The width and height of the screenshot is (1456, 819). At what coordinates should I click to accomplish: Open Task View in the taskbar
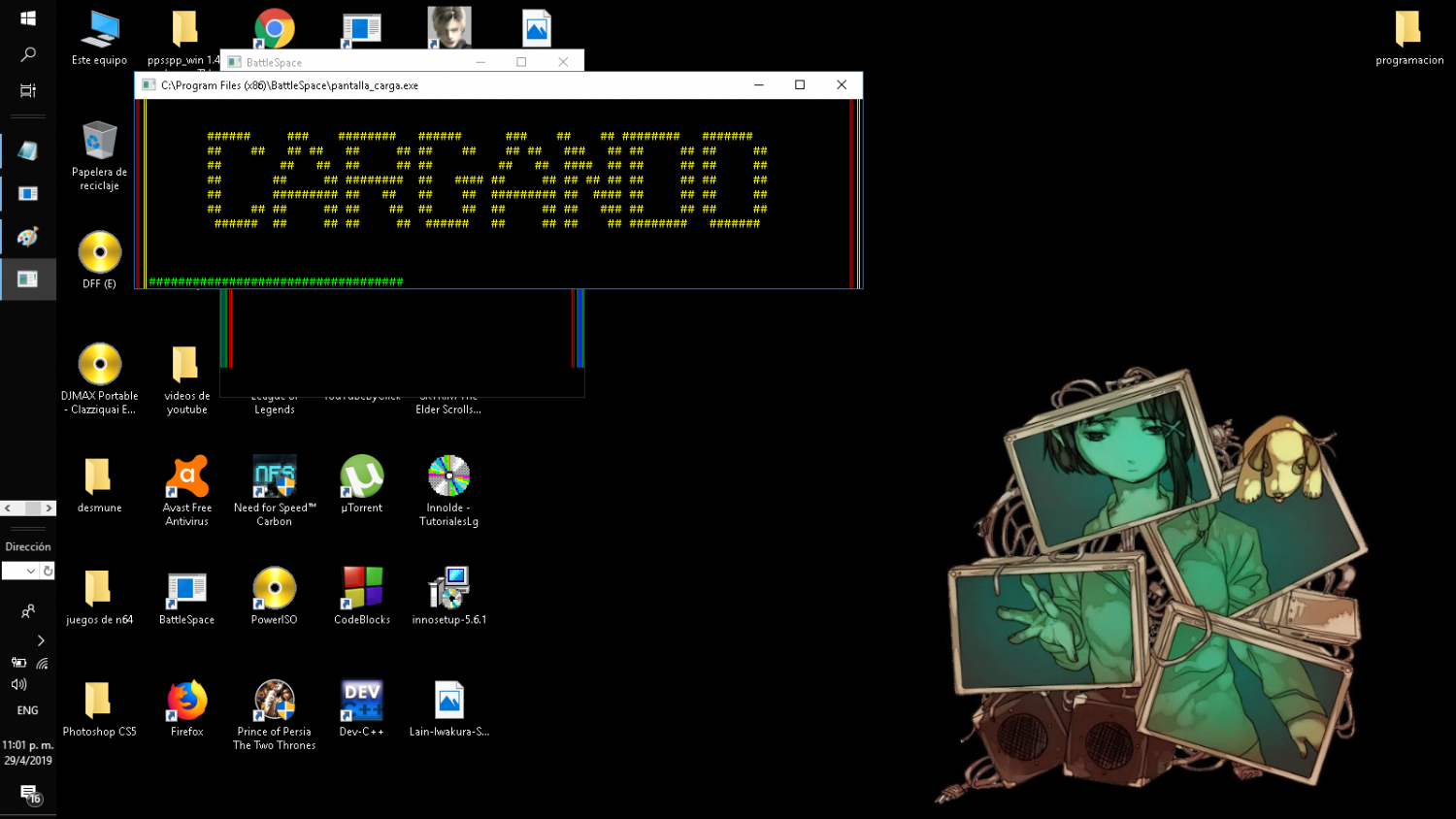coord(28,90)
